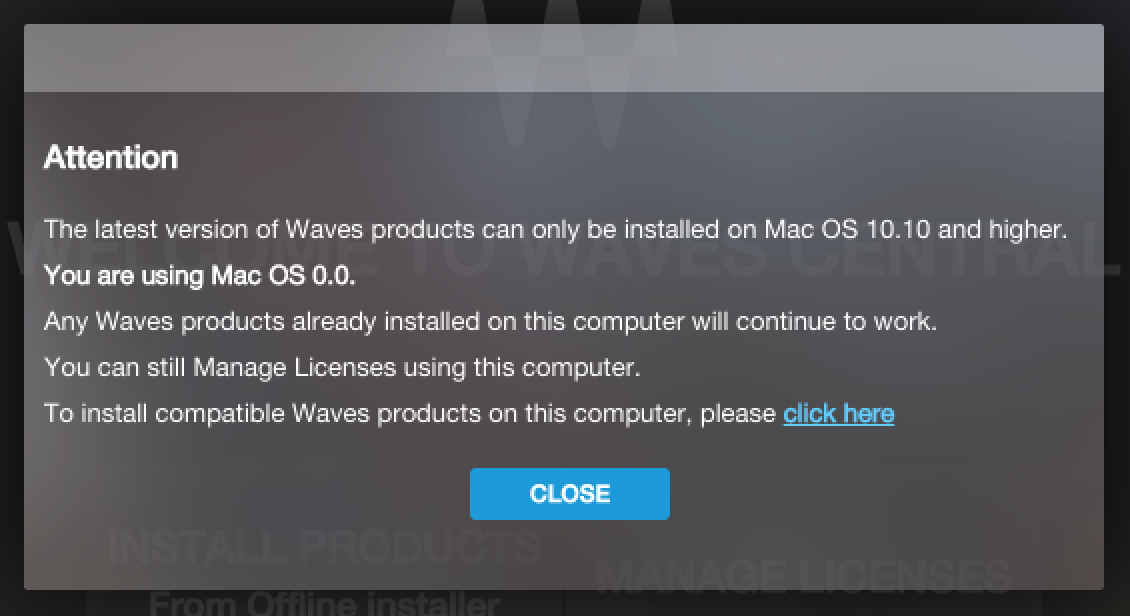Click the Mac OS 10.10 requirement sentence

coord(555,229)
